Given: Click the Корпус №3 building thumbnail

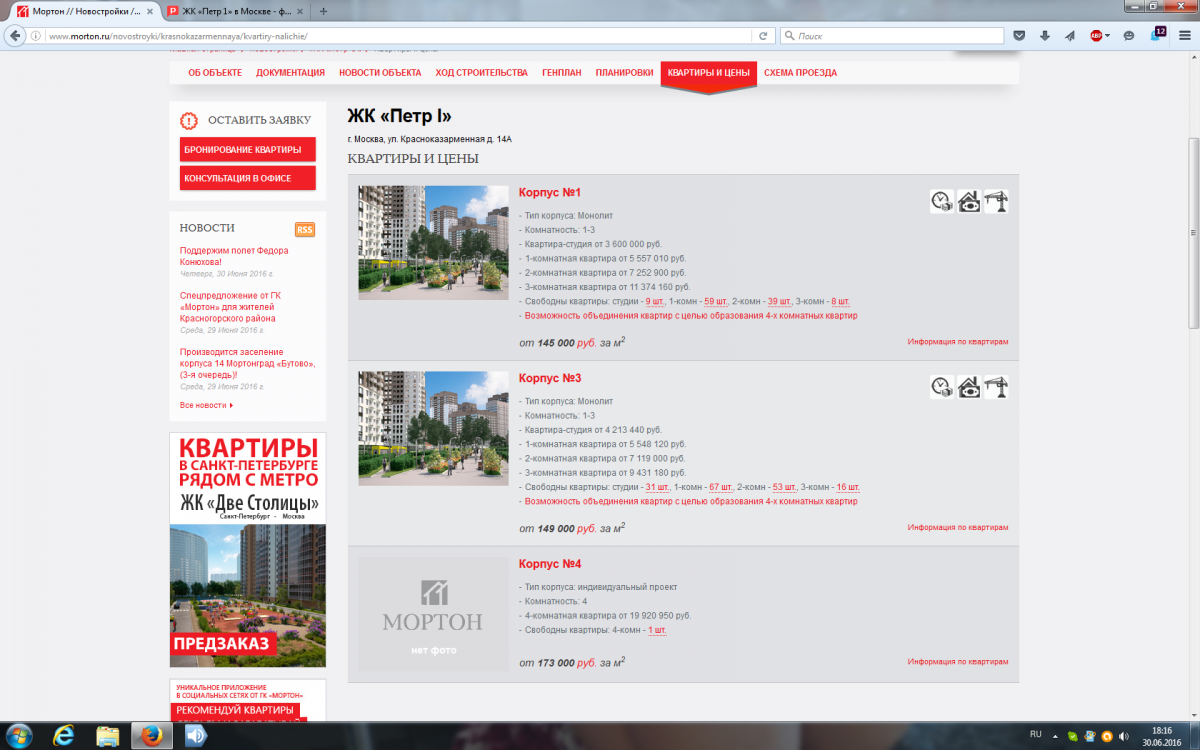Looking at the screenshot, I should (x=434, y=429).
